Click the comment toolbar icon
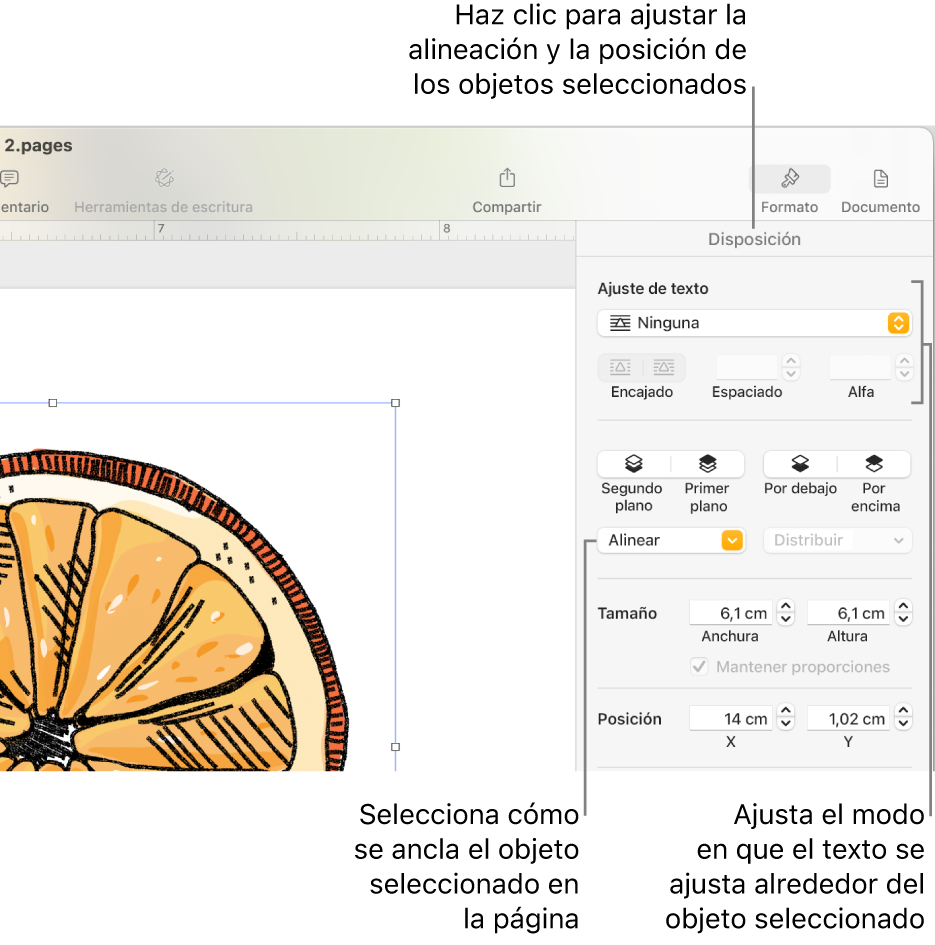The image size is (935, 945). pyautogui.click(x=10, y=178)
